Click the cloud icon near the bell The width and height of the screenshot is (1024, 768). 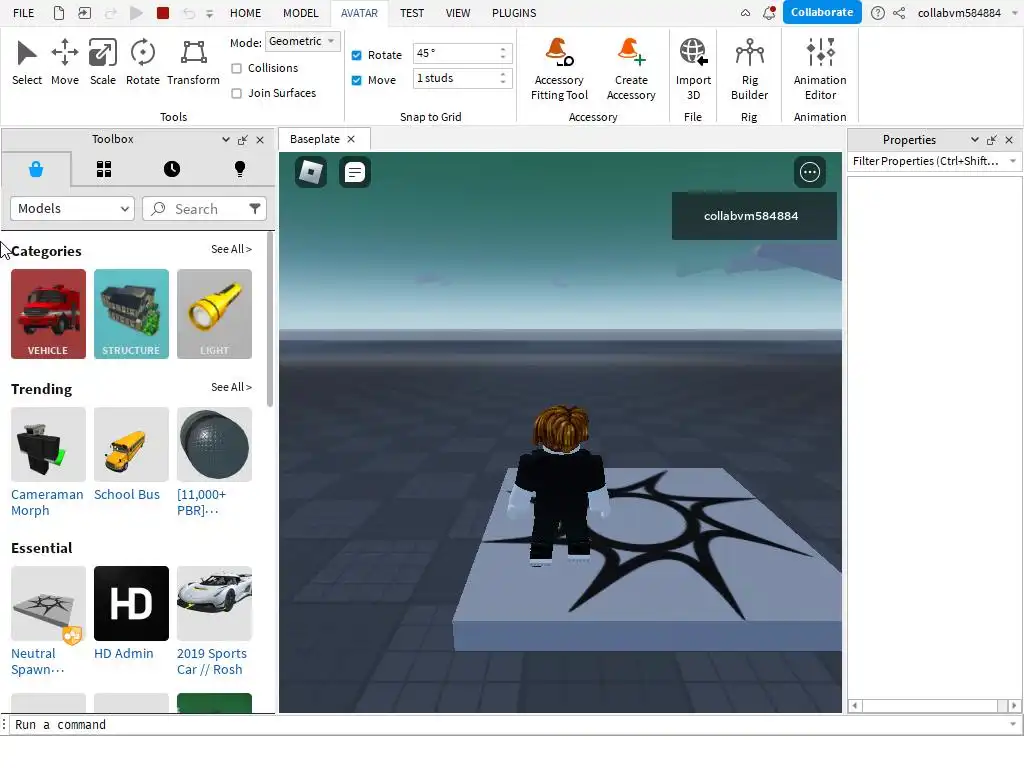click(745, 13)
